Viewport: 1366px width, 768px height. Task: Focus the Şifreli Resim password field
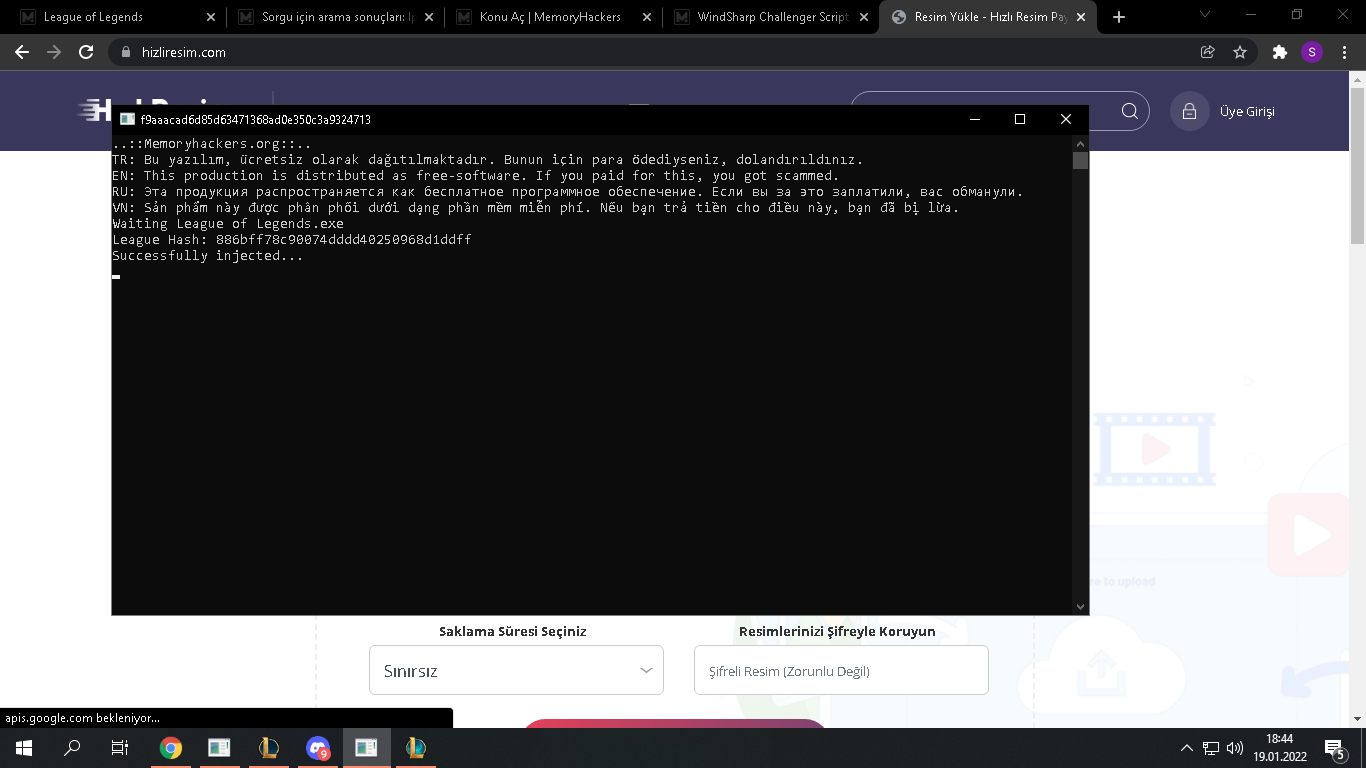coord(841,670)
